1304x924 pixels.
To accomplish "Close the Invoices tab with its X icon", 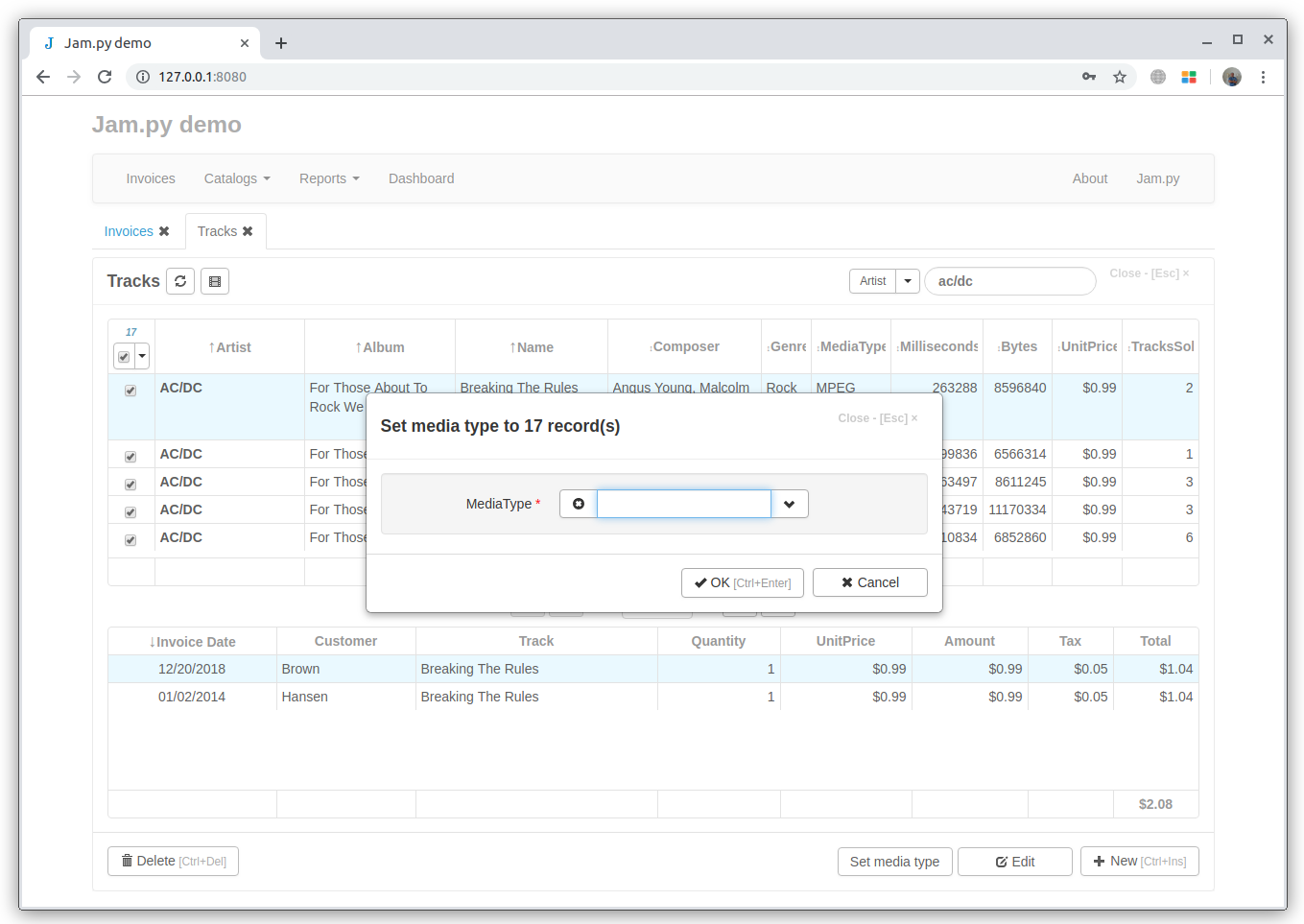I will [164, 231].
